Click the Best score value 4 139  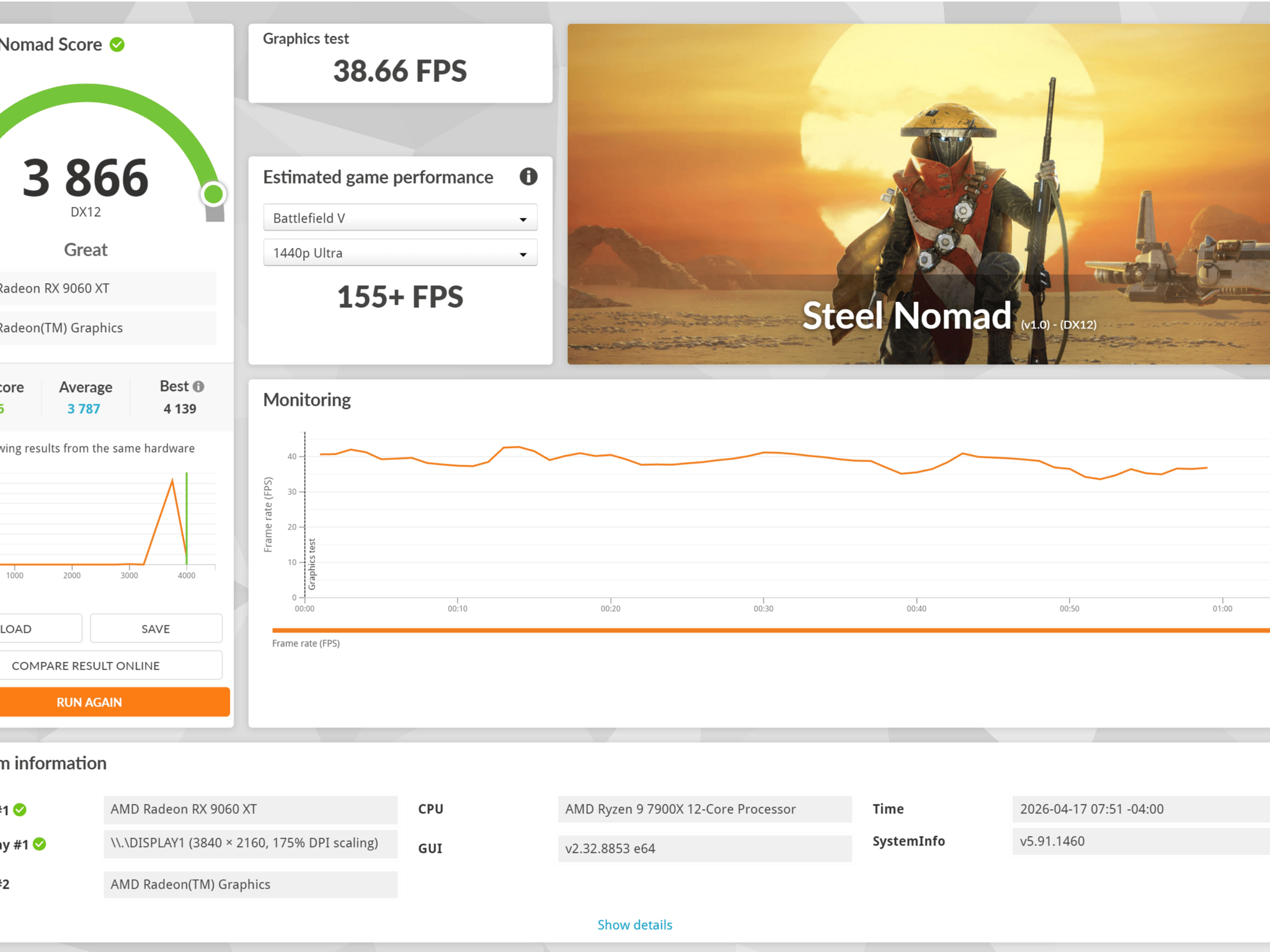[x=180, y=409]
